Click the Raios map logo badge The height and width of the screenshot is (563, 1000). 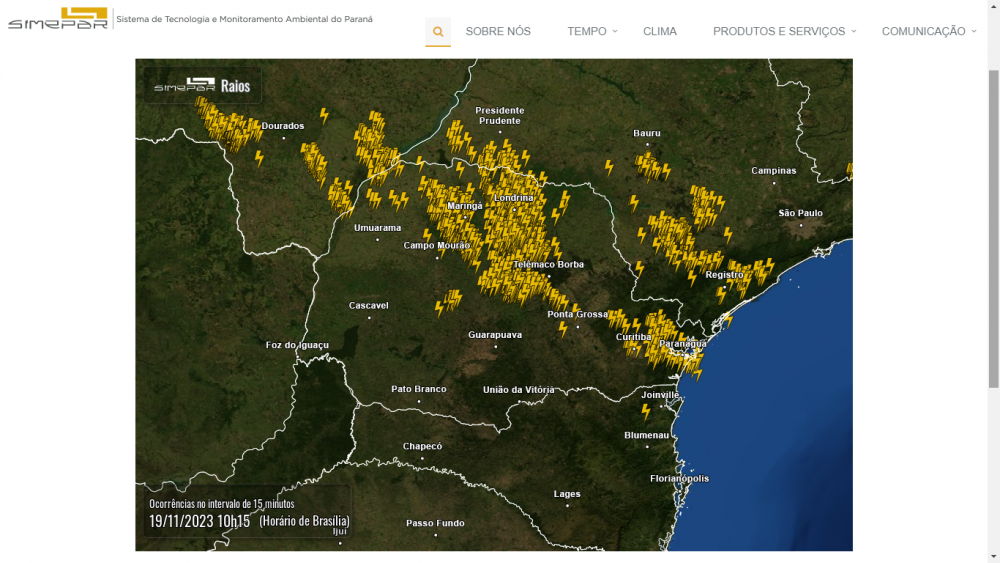point(202,85)
